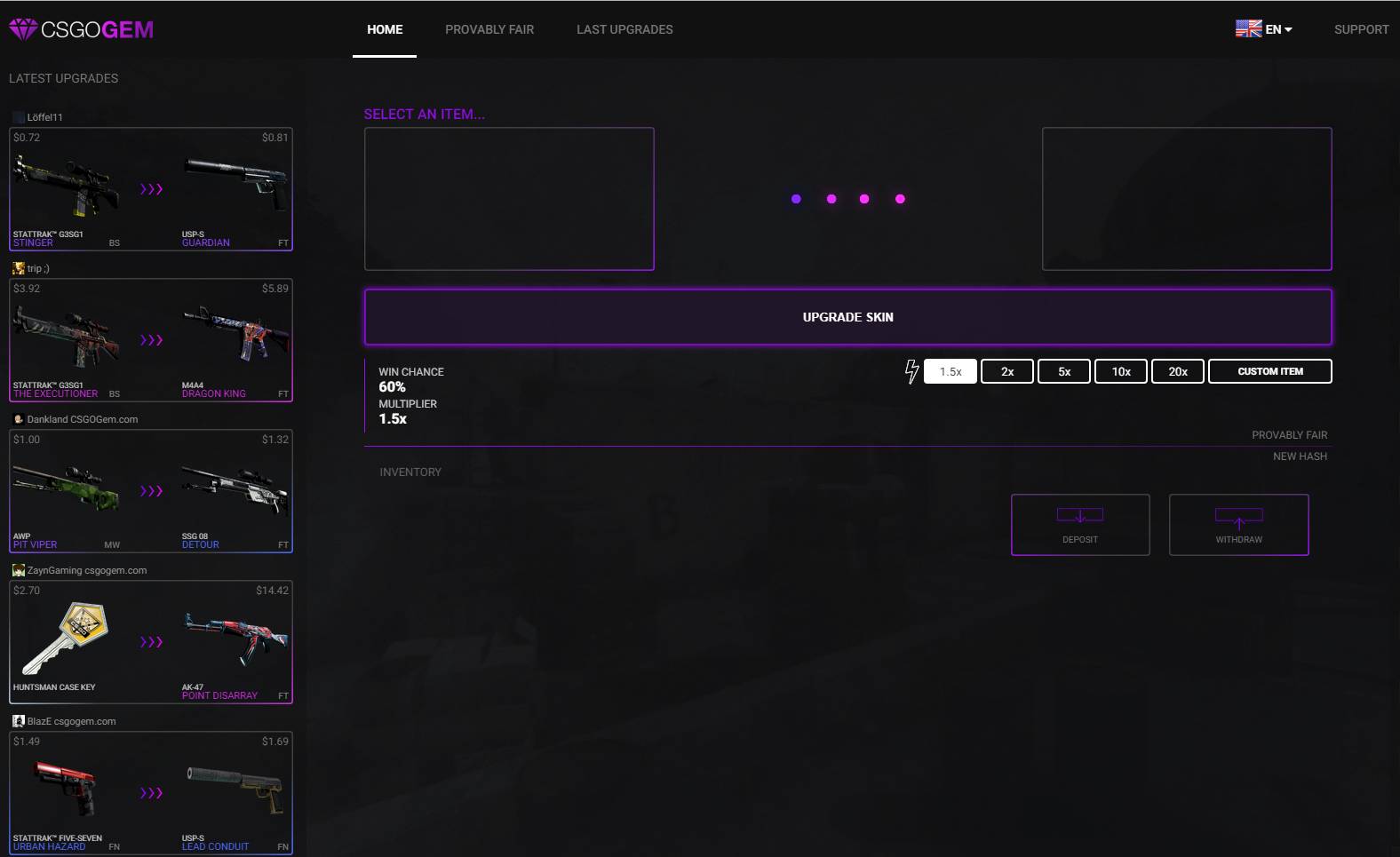Screen dimensions: 1400x857
Task: Click the empty select-an-item slot
Action: coord(509,199)
